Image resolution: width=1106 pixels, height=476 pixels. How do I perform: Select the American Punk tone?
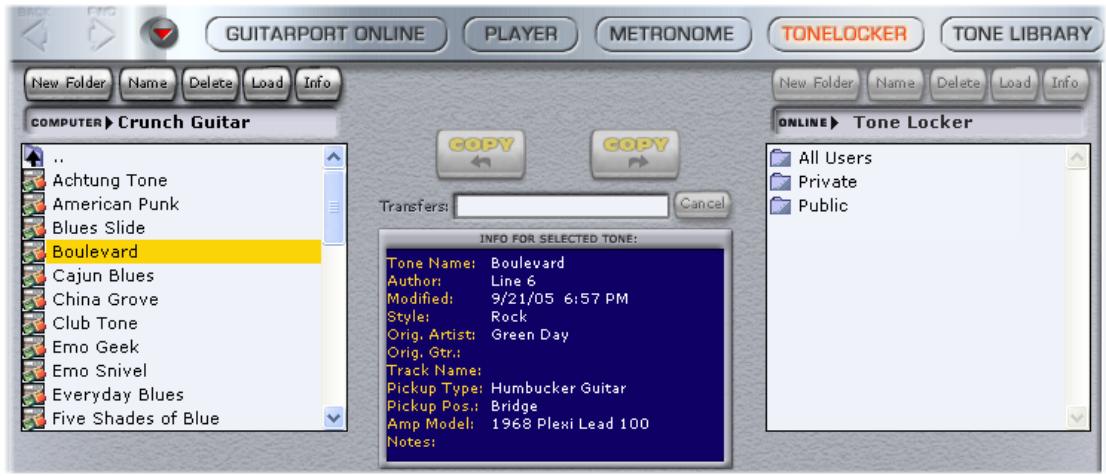(116, 205)
